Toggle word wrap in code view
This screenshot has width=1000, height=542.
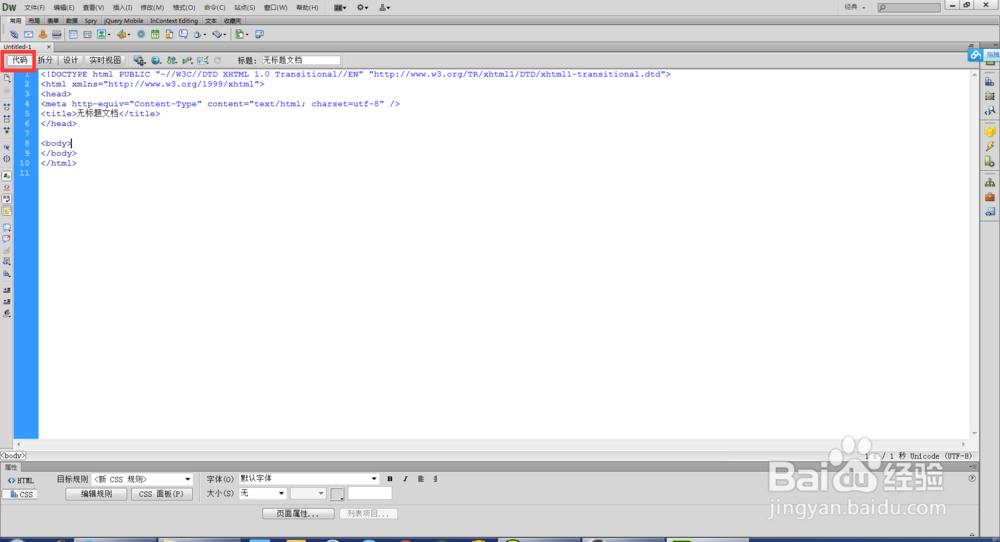(7, 199)
